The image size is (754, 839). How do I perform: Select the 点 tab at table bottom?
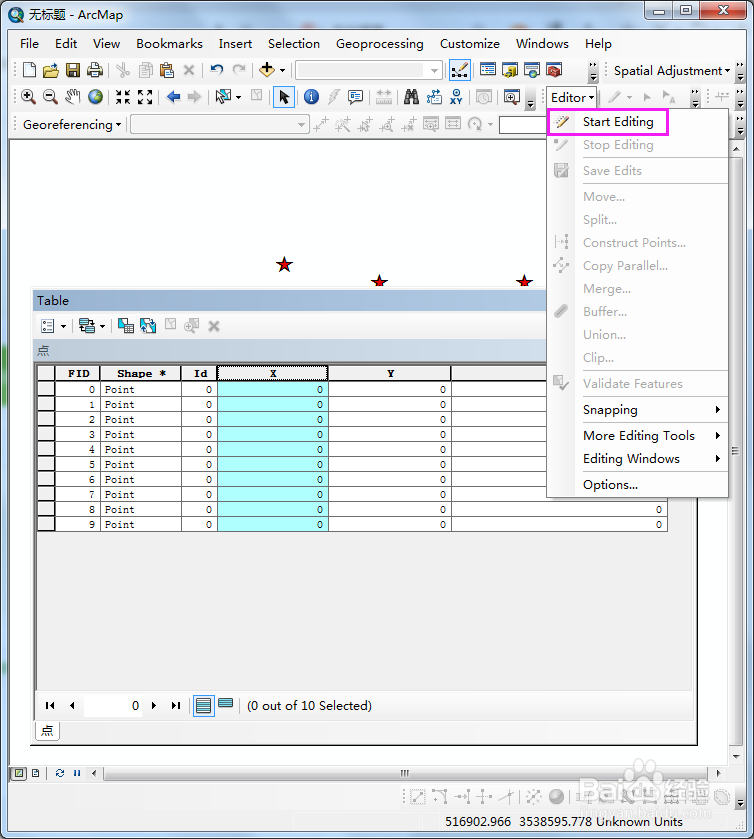[47, 731]
